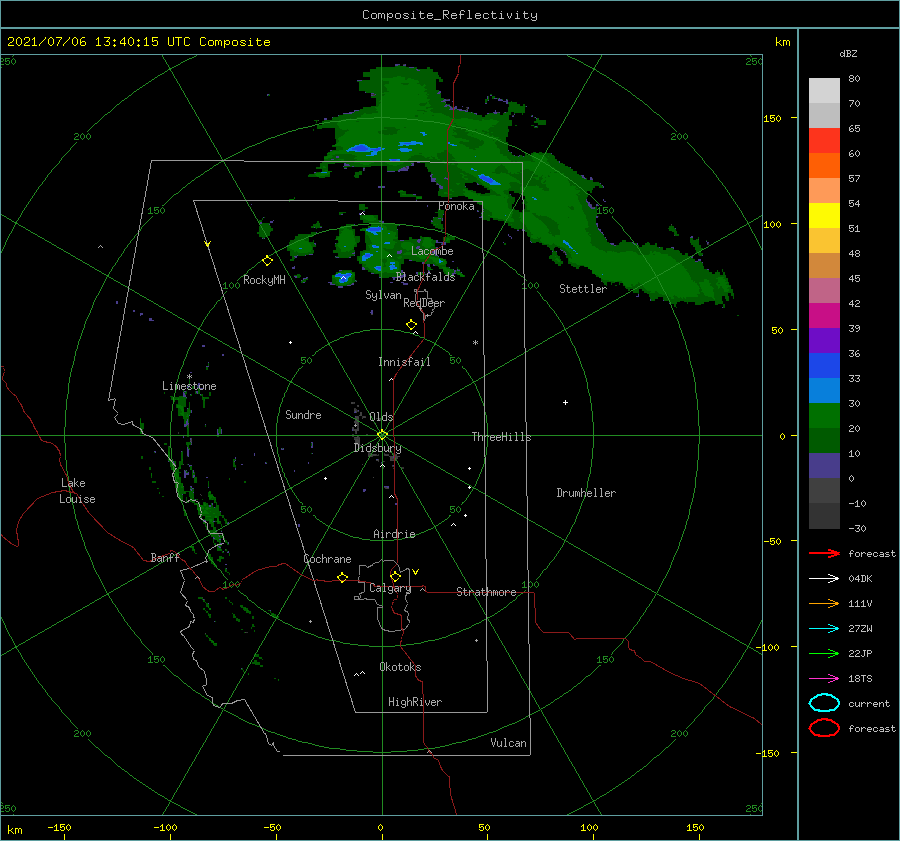Click the Cochrane label
The width and height of the screenshot is (900, 841).
coord(327,559)
